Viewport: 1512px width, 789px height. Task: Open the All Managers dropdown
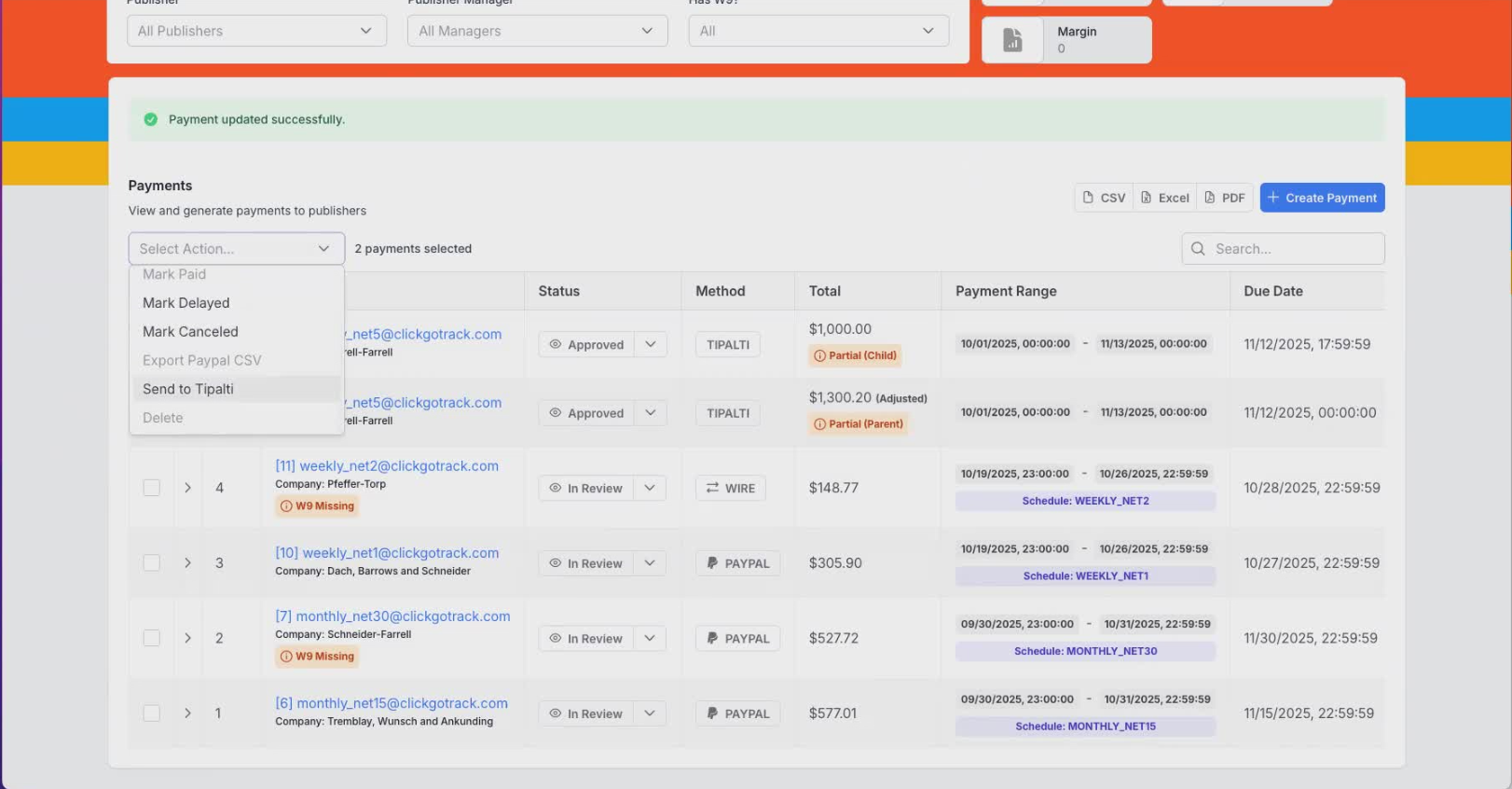pyautogui.click(x=537, y=31)
